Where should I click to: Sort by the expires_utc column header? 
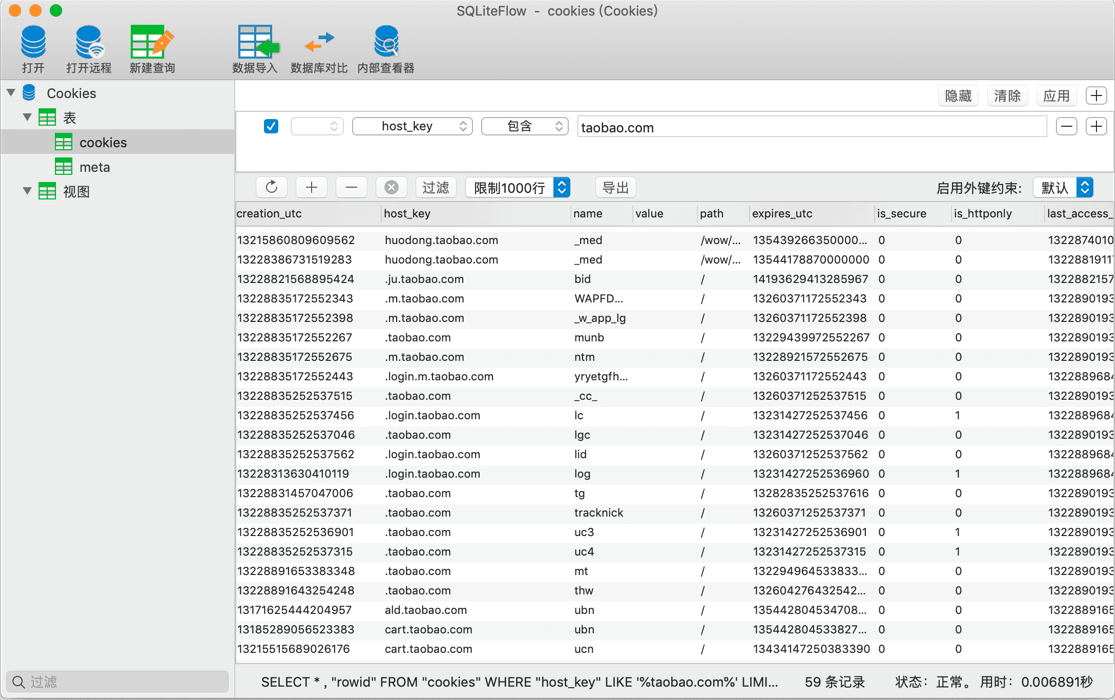click(811, 213)
